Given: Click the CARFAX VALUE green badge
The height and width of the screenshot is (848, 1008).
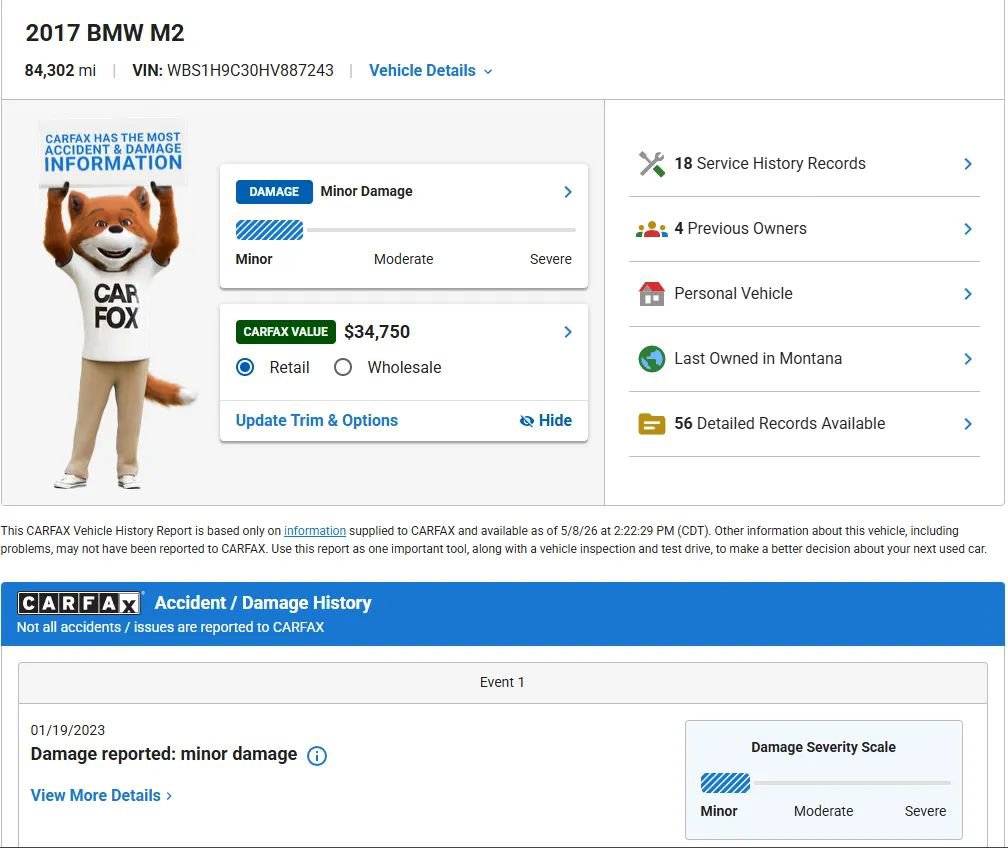Looking at the screenshot, I should tap(285, 332).
